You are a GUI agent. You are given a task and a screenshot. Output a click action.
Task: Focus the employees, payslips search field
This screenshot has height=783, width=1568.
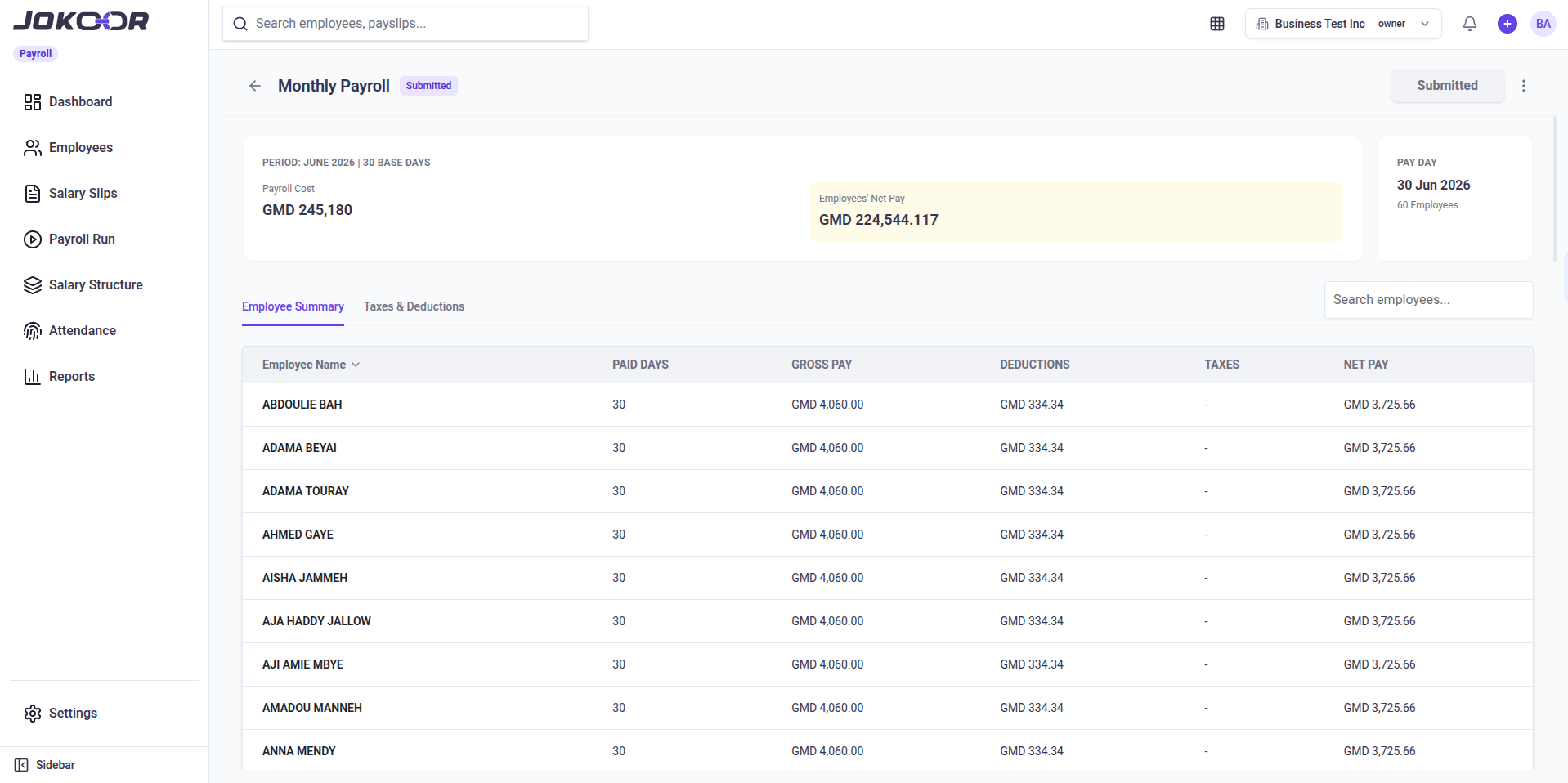[x=405, y=24]
